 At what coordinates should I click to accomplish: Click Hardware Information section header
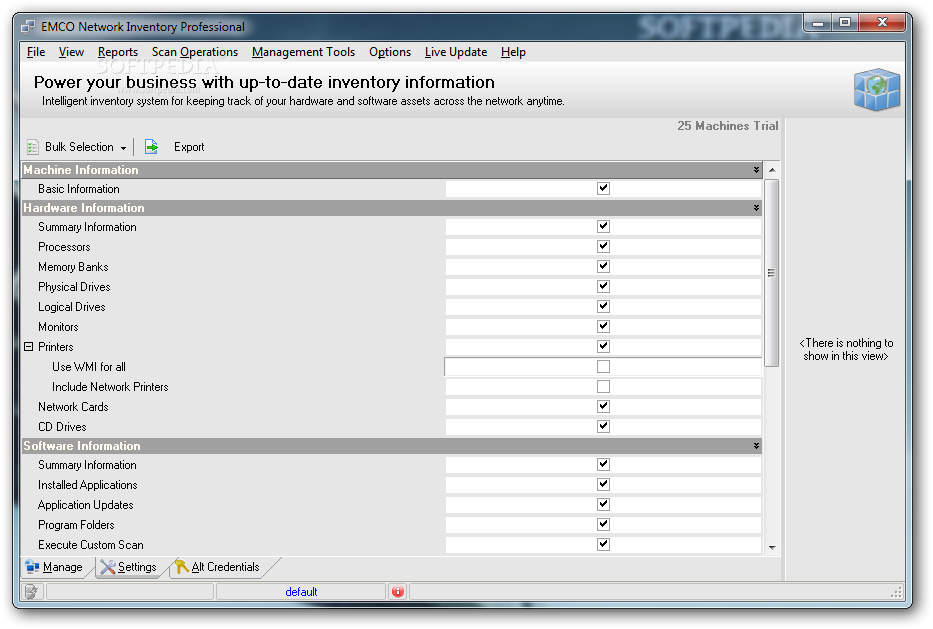(x=392, y=208)
